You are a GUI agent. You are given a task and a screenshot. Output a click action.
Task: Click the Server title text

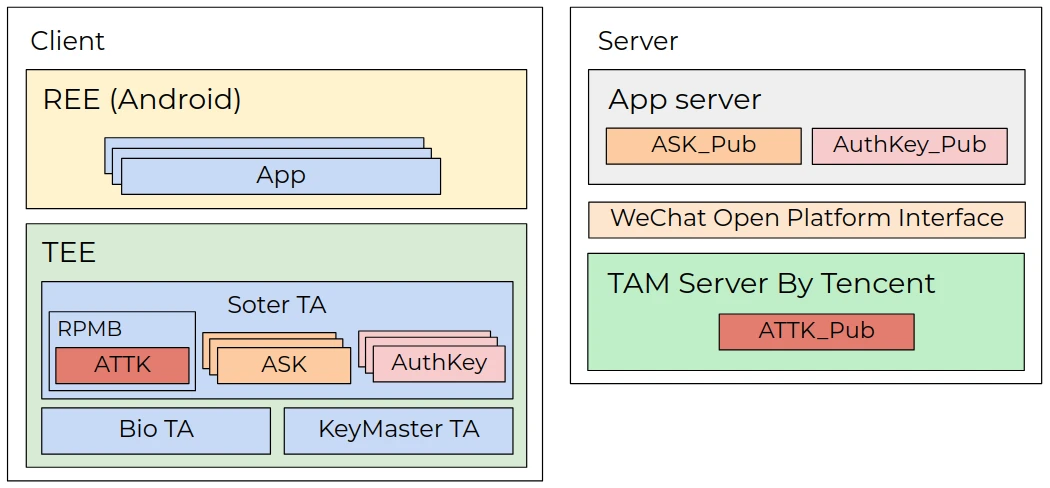(x=637, y=41)
